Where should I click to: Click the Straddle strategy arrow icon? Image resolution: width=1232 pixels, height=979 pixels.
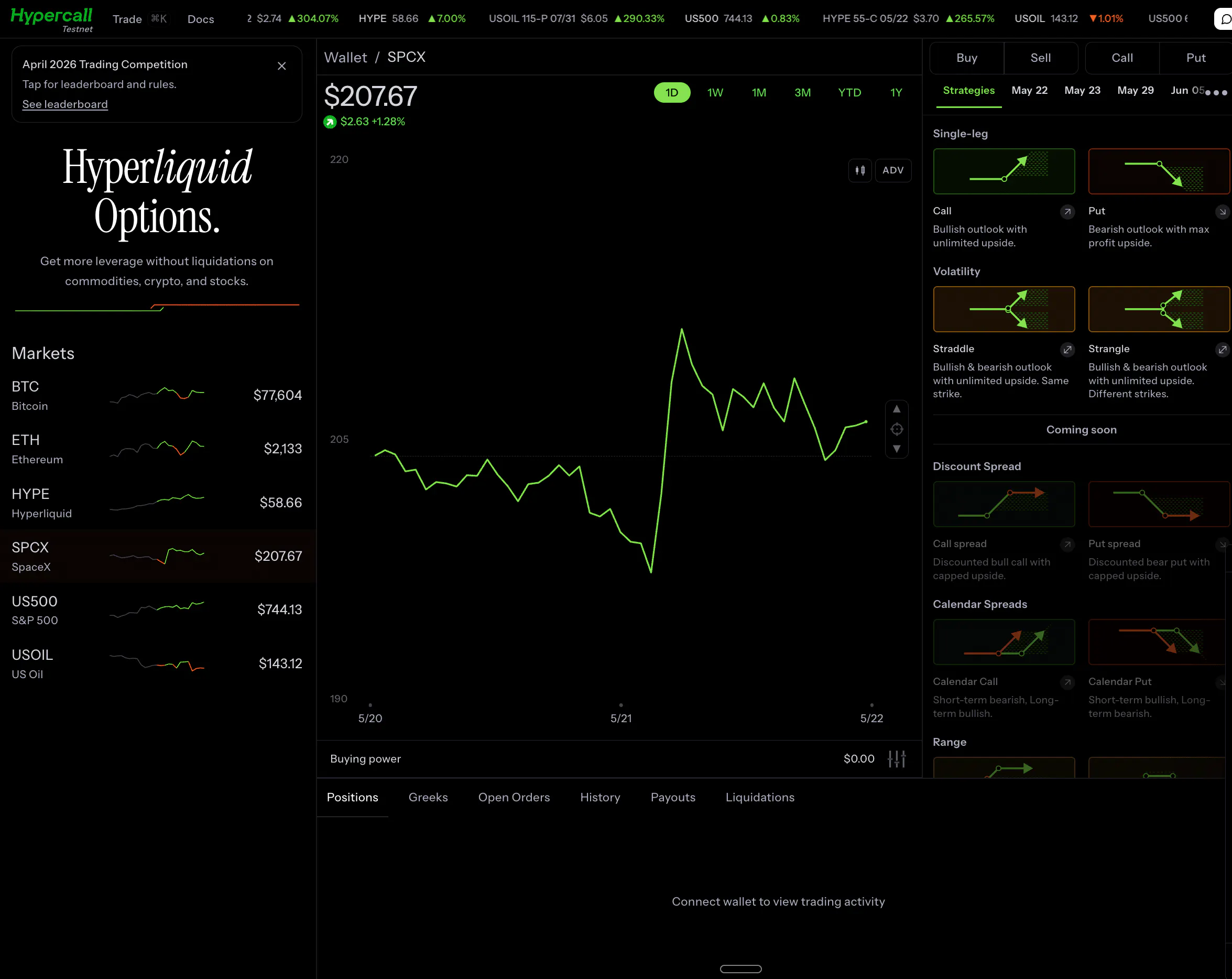1067,349
